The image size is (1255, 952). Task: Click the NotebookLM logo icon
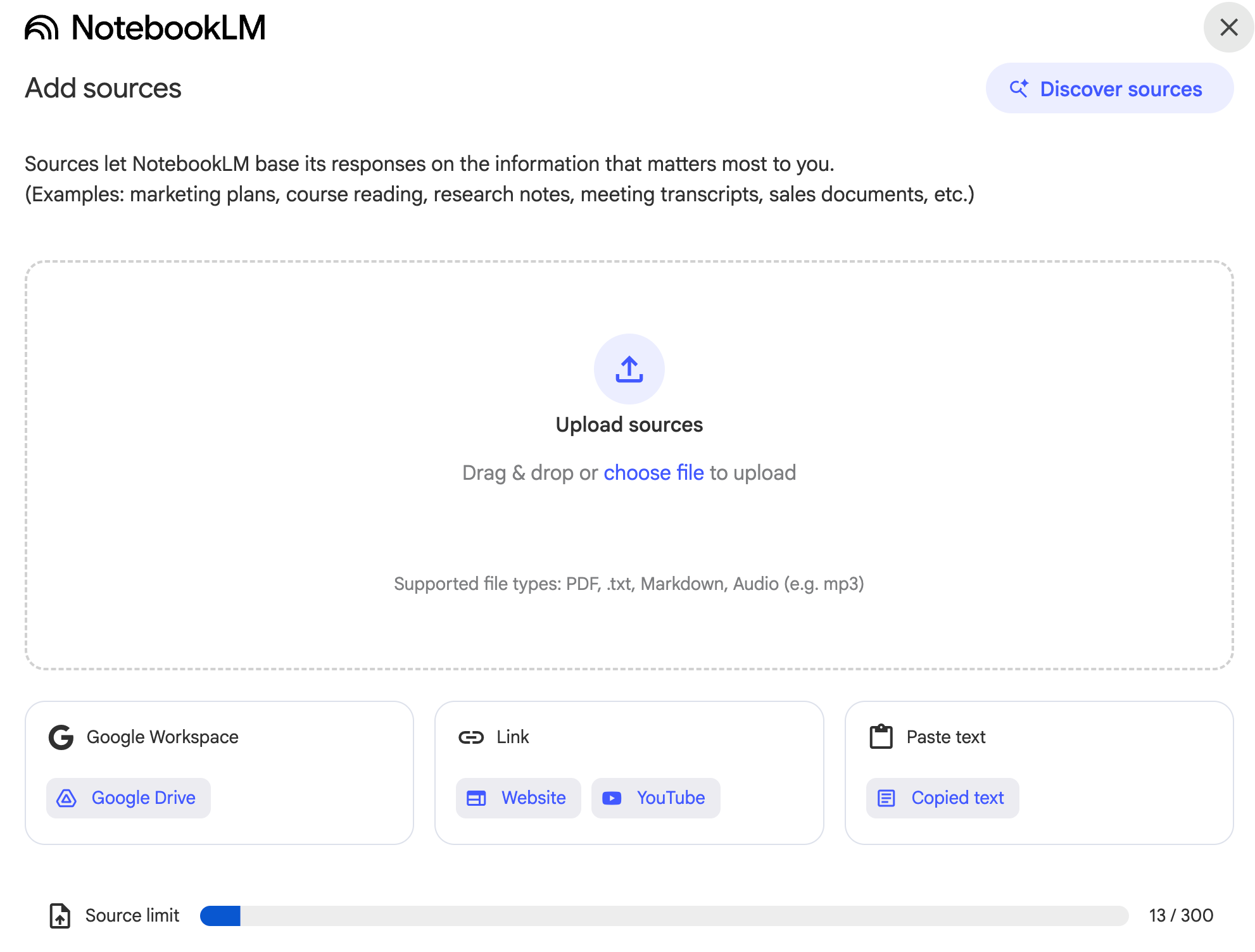pyautogui.click(x=41, y=28)
